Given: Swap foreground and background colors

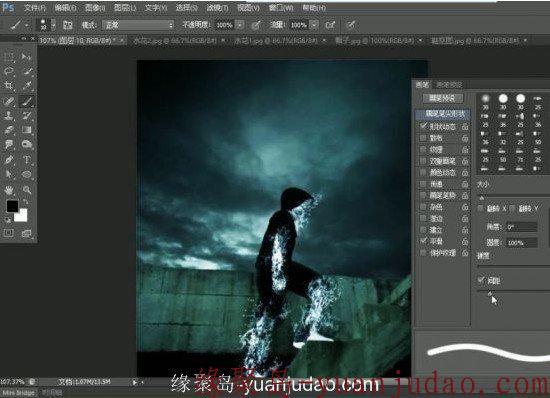Looking at the screenshot, I should pyautogui.click(x=26, y=202).
